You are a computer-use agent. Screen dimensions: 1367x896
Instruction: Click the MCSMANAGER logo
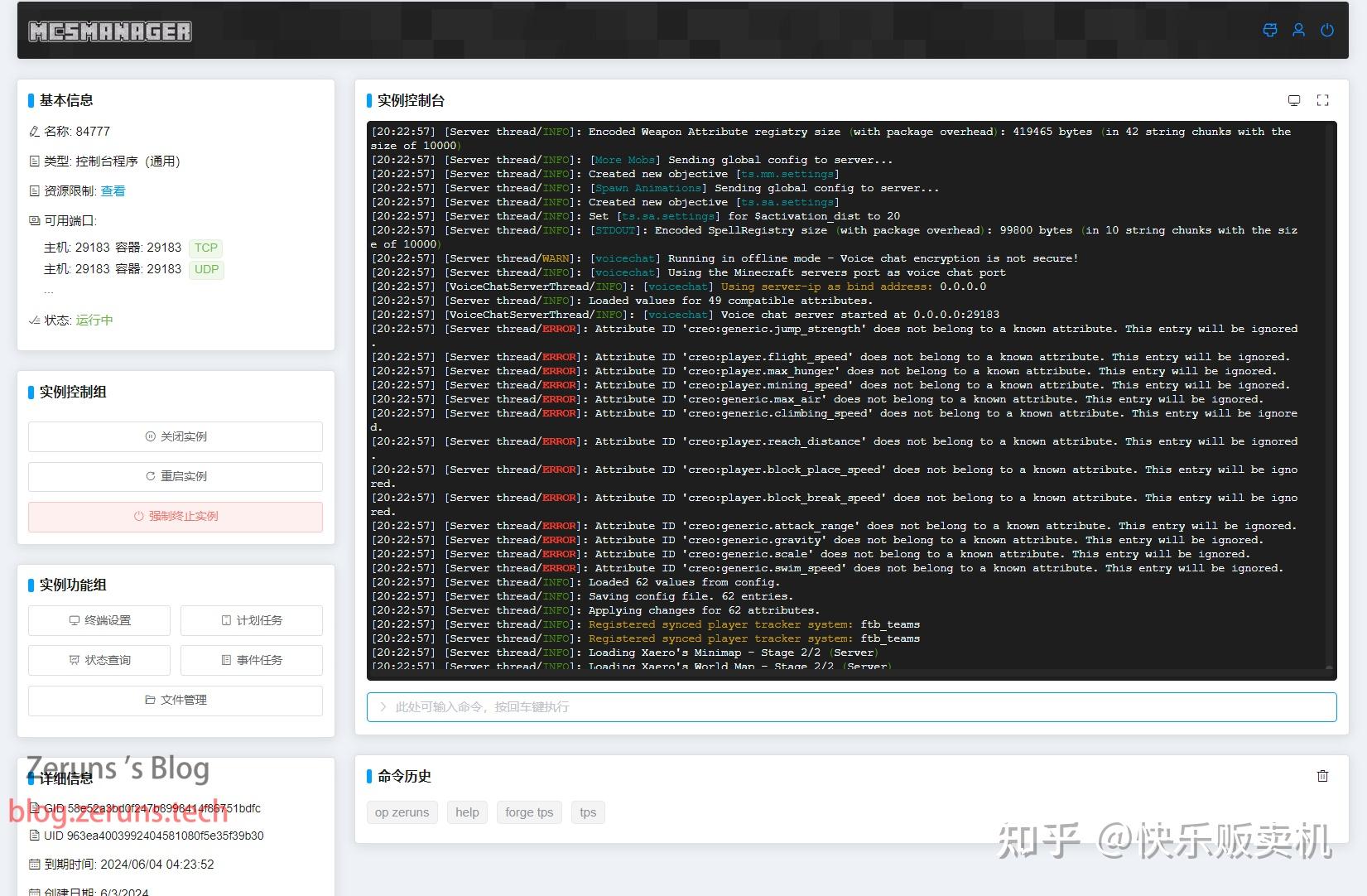click(x=110, y=31)
